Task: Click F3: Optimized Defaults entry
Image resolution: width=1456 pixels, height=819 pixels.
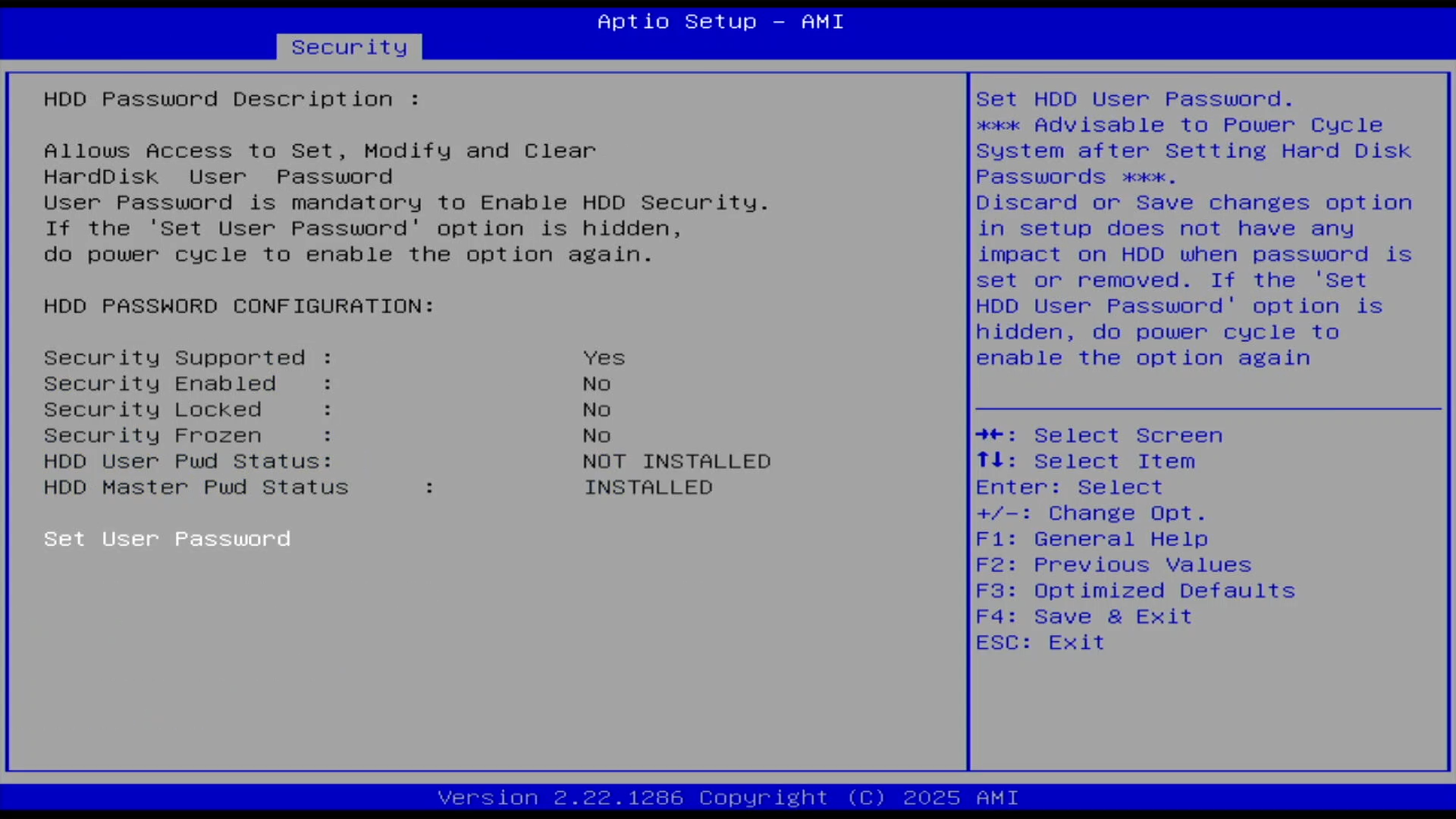Action: [x=1134, y=591]
